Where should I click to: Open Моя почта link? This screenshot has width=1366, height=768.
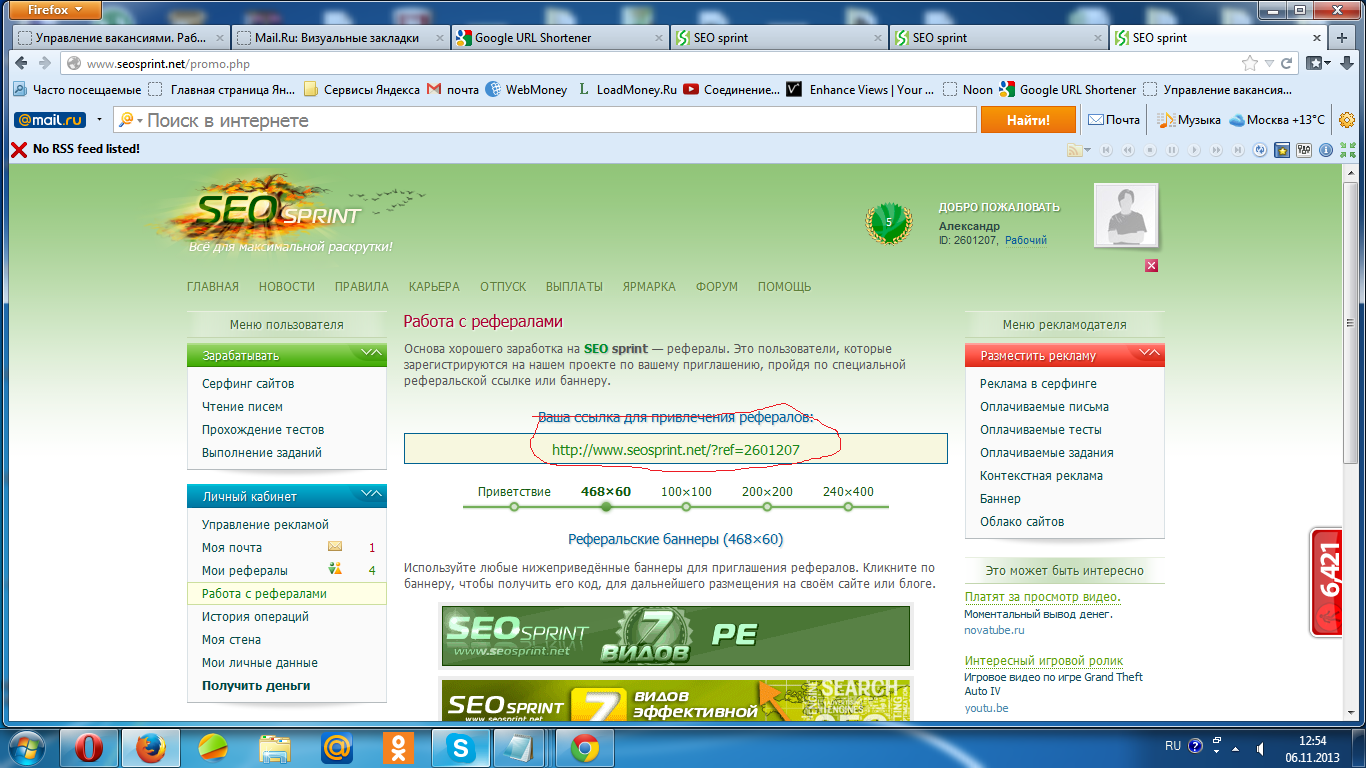coord(232,547)
